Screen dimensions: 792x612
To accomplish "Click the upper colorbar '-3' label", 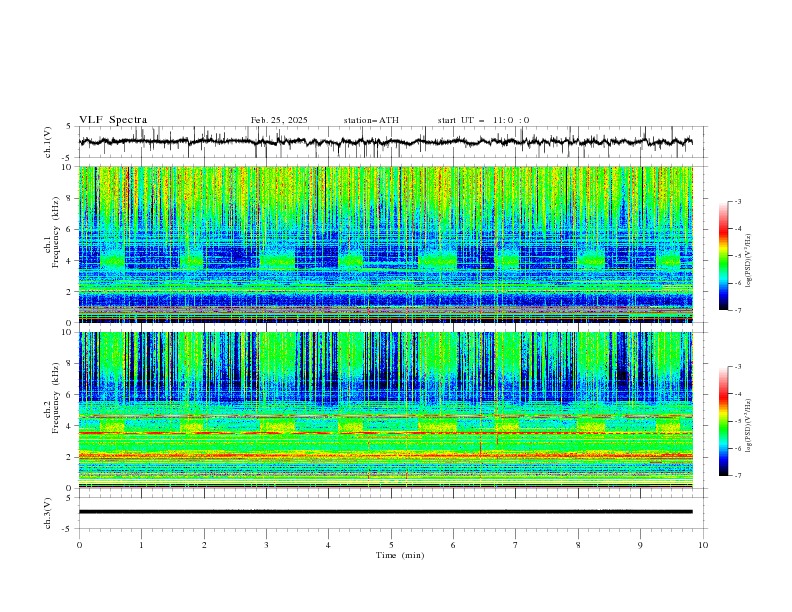I will click(737, 201).
